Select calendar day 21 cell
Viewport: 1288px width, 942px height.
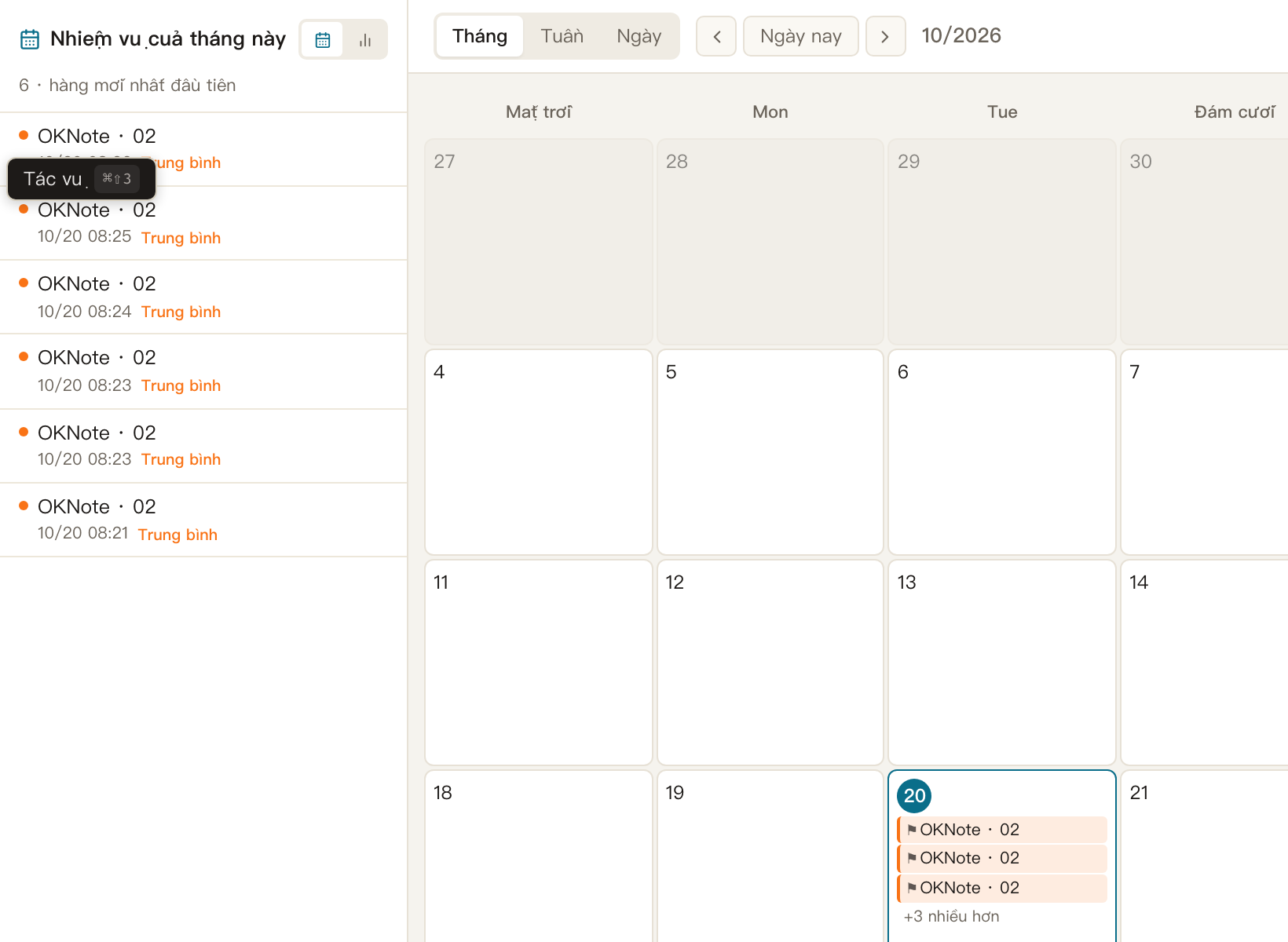1205,856
